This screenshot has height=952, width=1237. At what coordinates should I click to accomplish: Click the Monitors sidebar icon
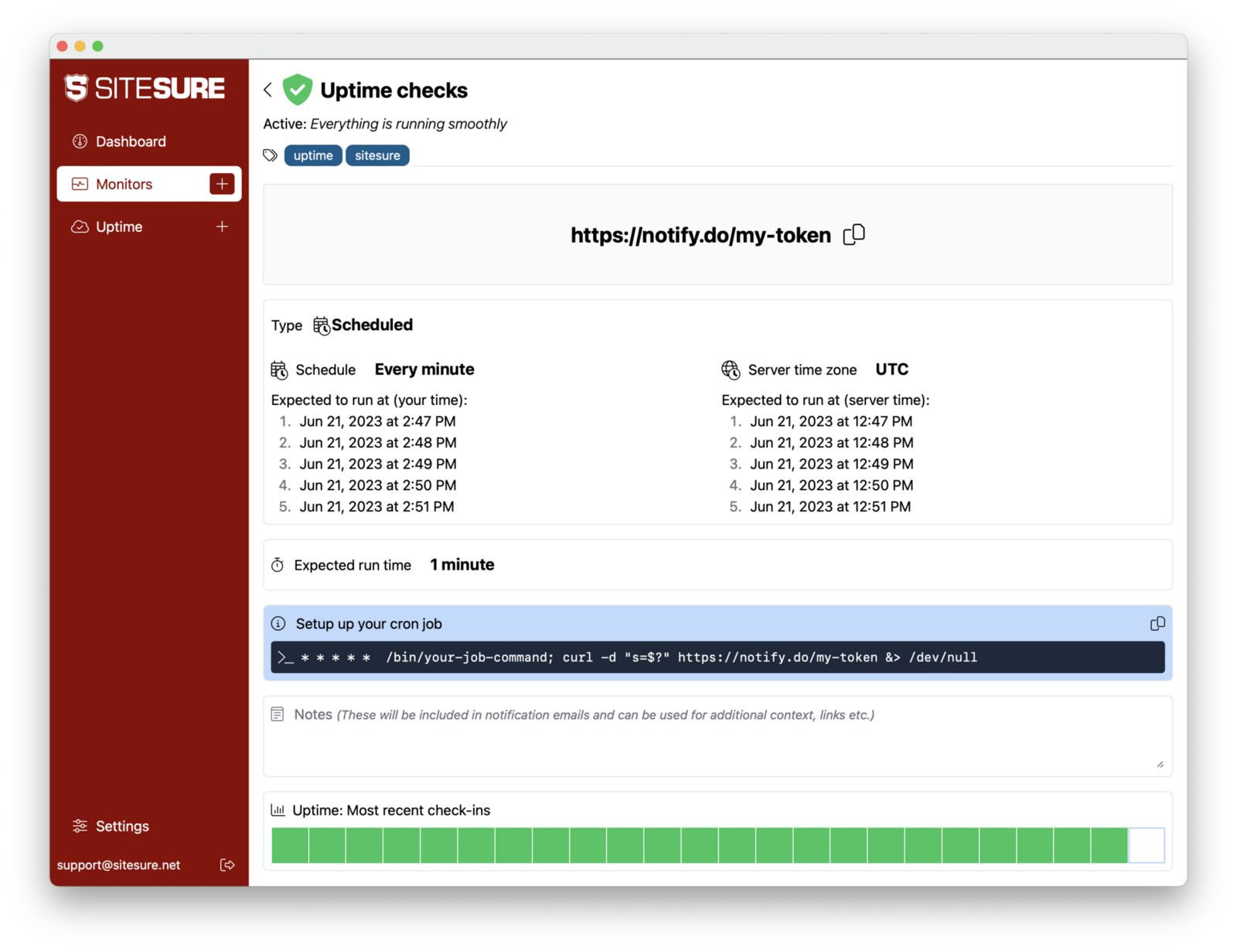click(x=80, y=184)
